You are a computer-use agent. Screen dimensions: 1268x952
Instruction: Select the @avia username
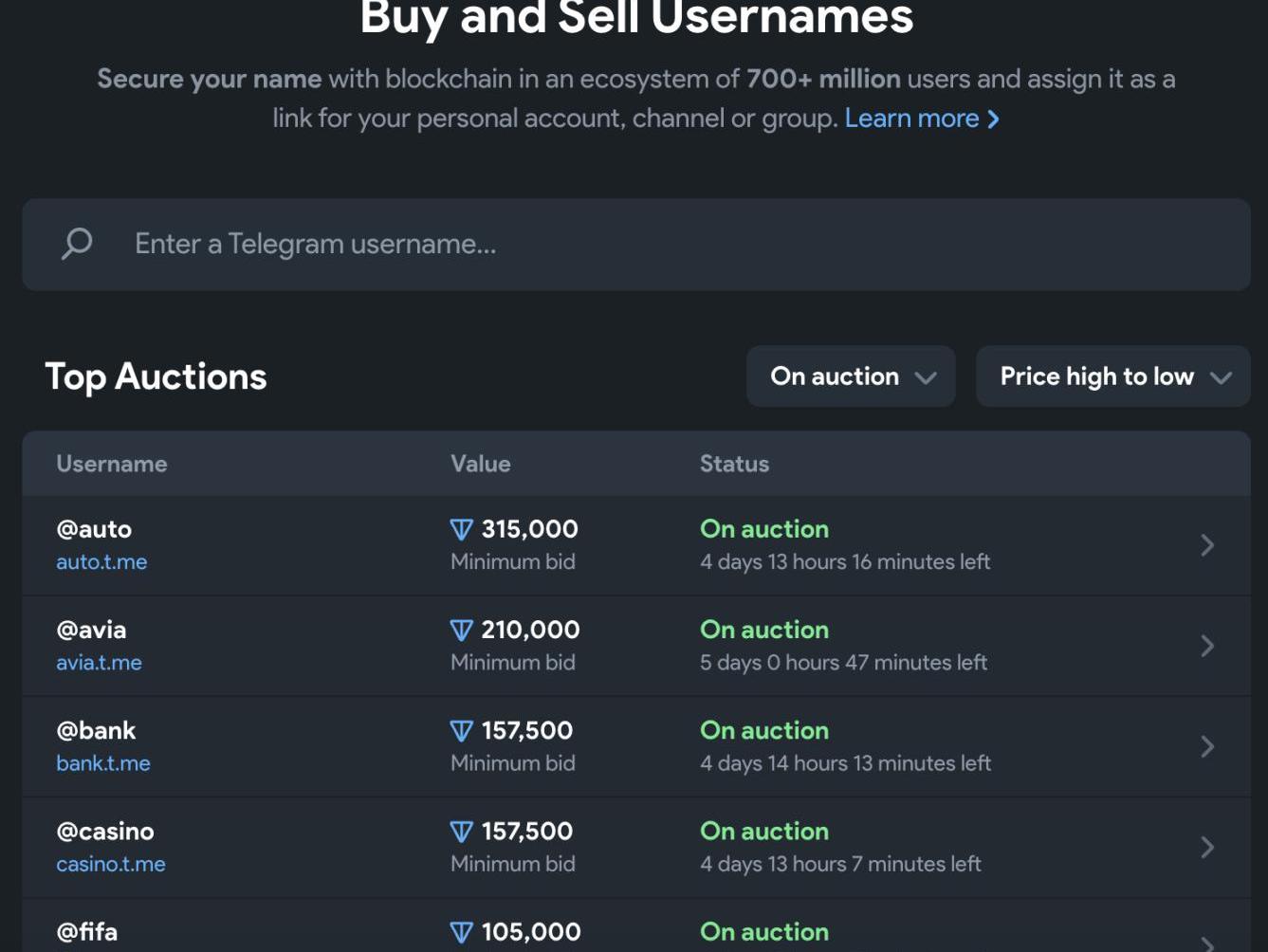[91, 630]
